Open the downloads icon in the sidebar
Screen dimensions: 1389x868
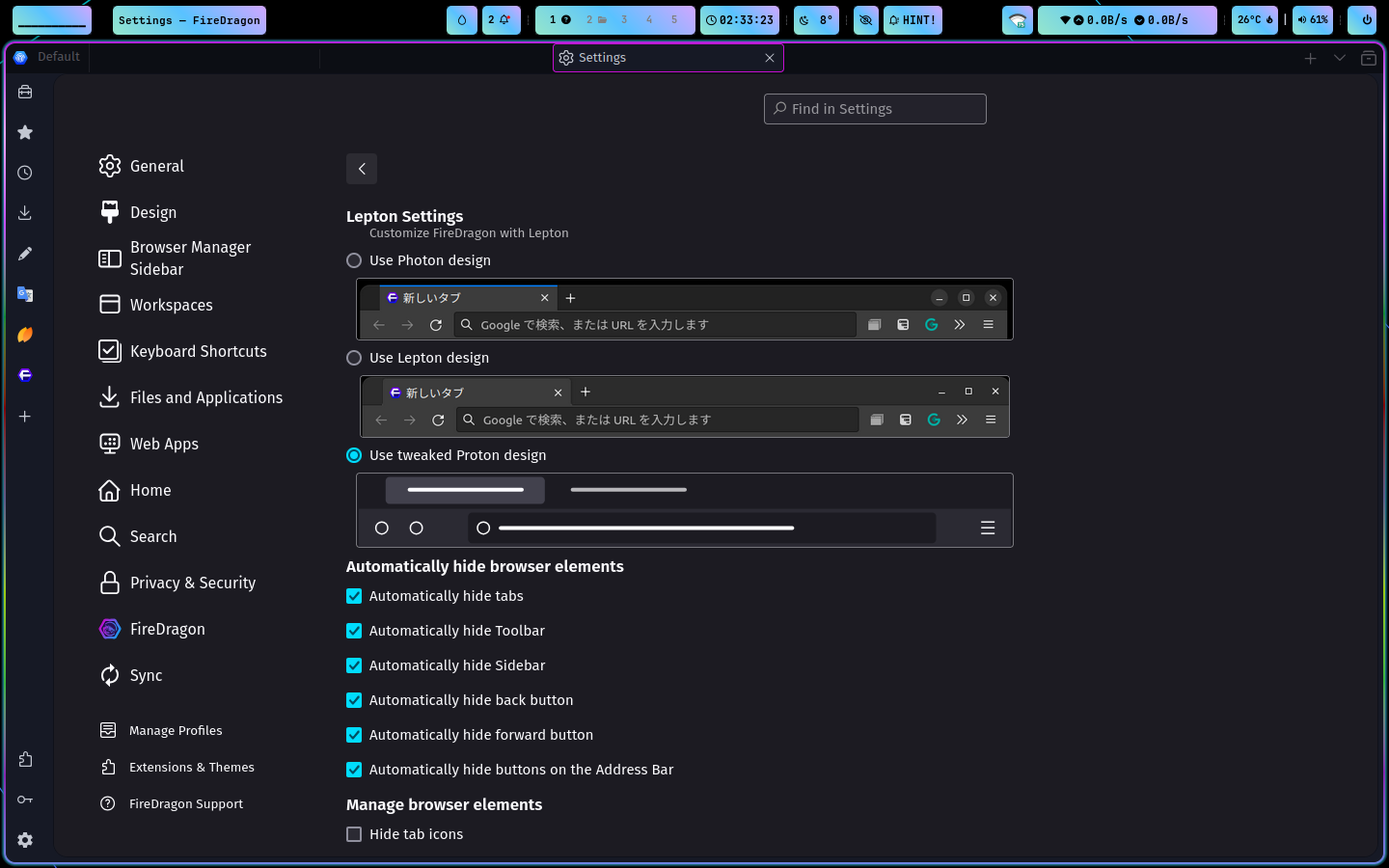[x=24, y=212]
